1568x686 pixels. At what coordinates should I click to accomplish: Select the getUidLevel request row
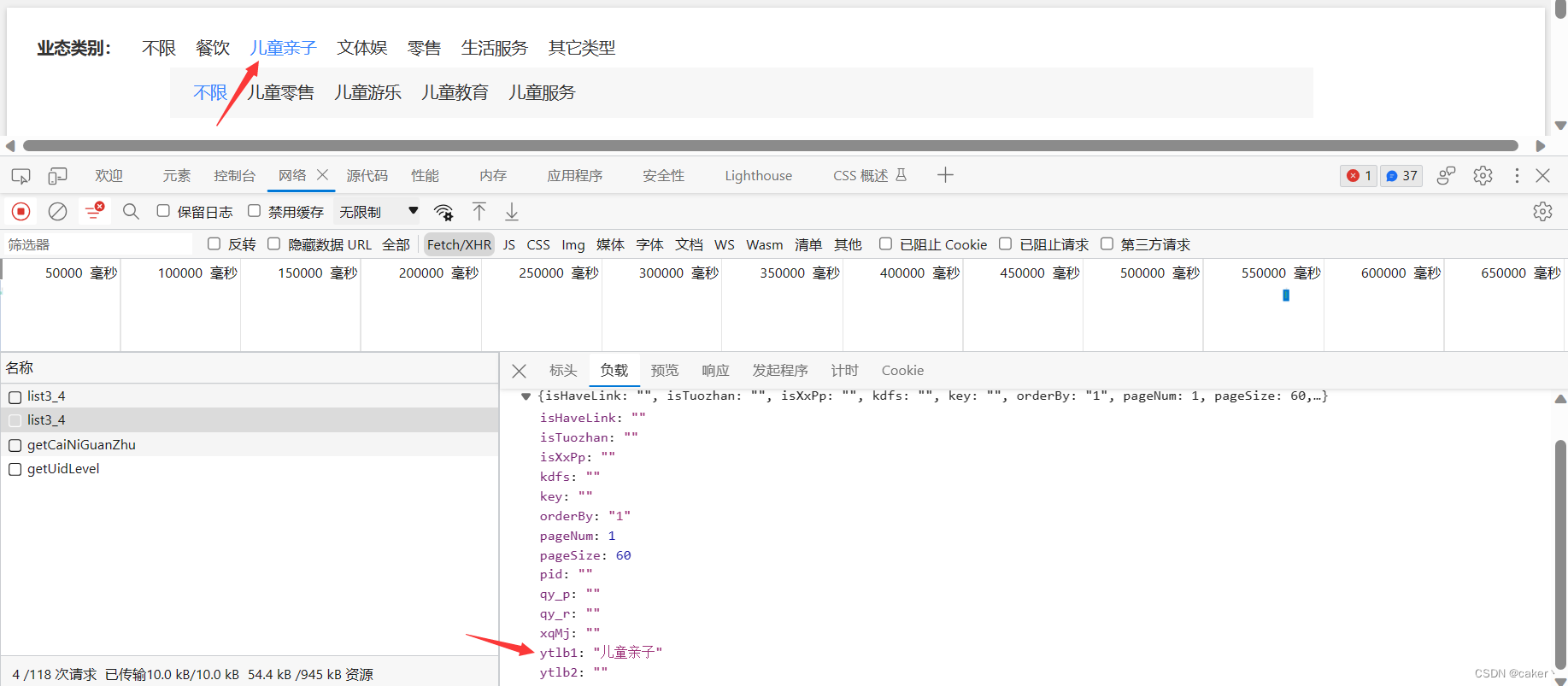click(250, 469)
